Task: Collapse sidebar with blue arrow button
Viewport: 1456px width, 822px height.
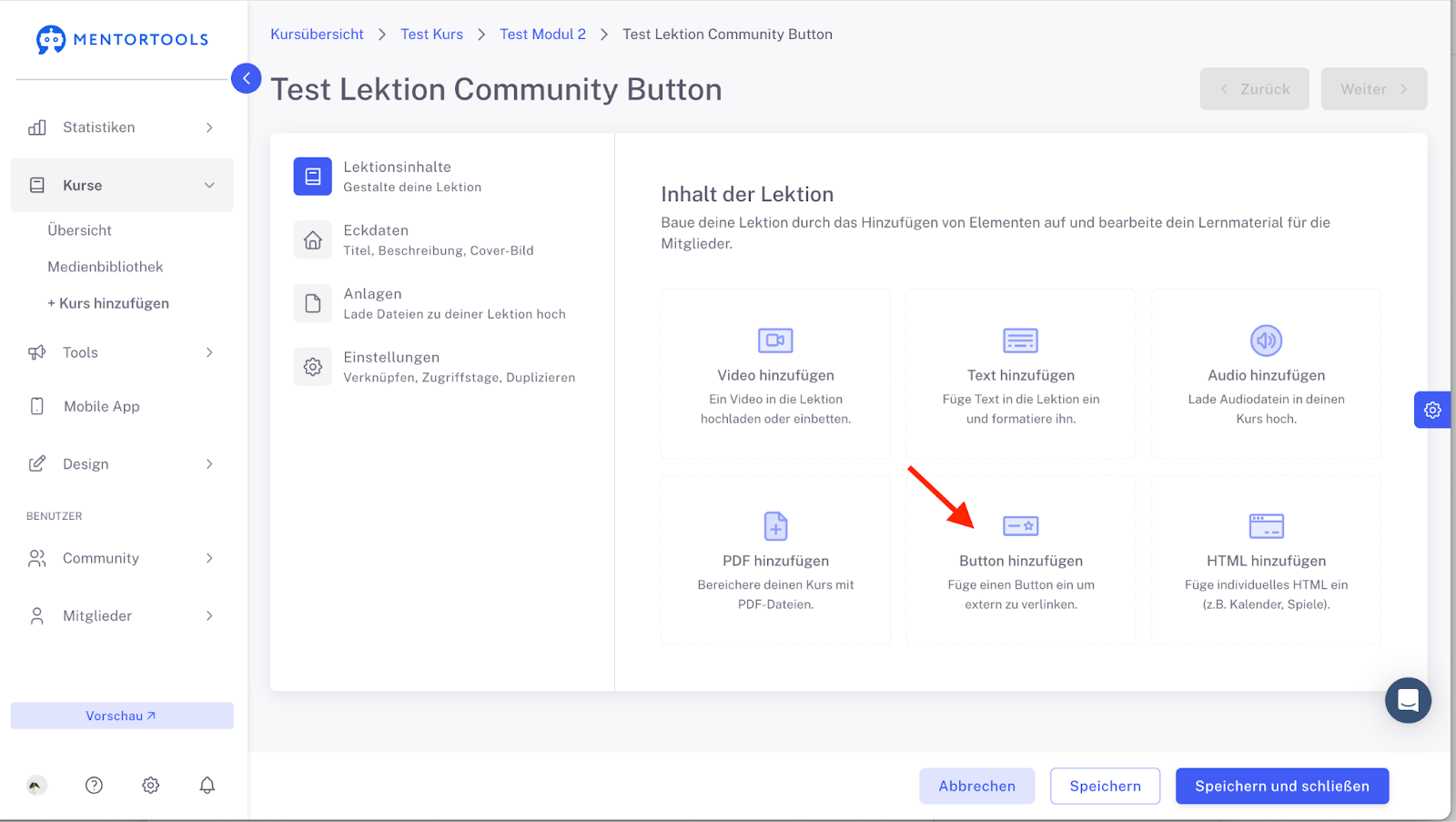Action: click(246, 78)
